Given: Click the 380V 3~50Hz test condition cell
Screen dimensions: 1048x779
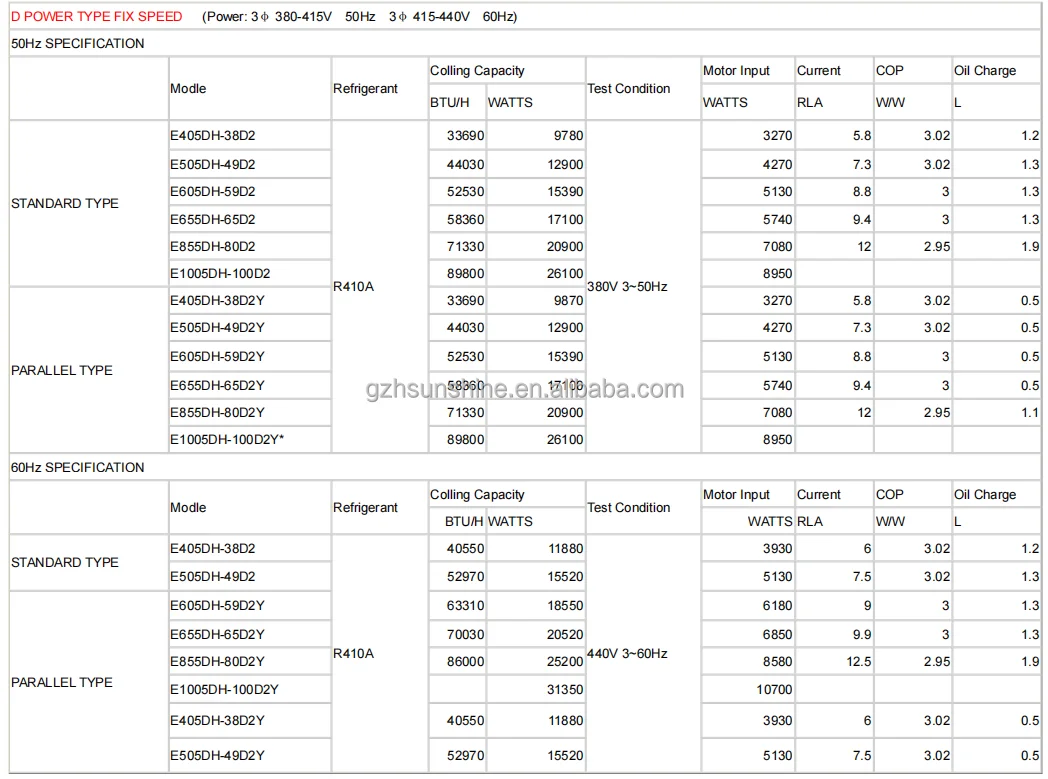Looking at the screenshot, I should click(x=627, y=287).
